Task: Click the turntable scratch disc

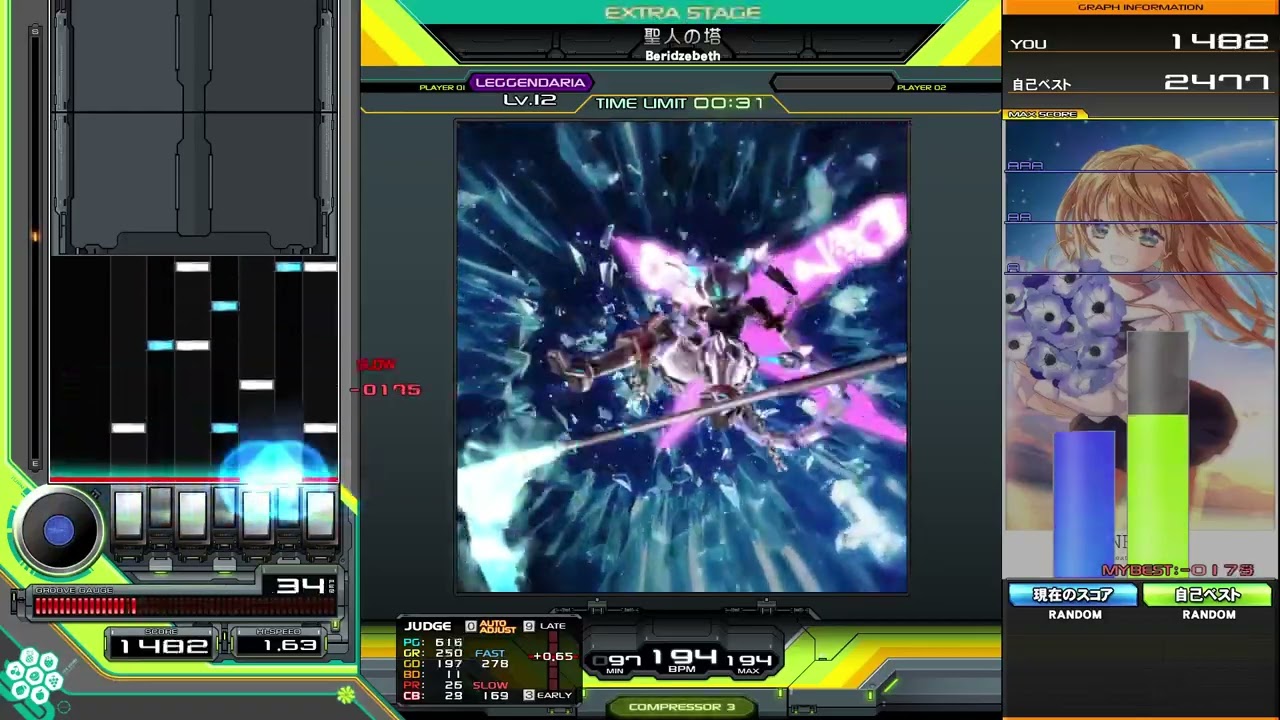Action: click(x=58, y=531)
